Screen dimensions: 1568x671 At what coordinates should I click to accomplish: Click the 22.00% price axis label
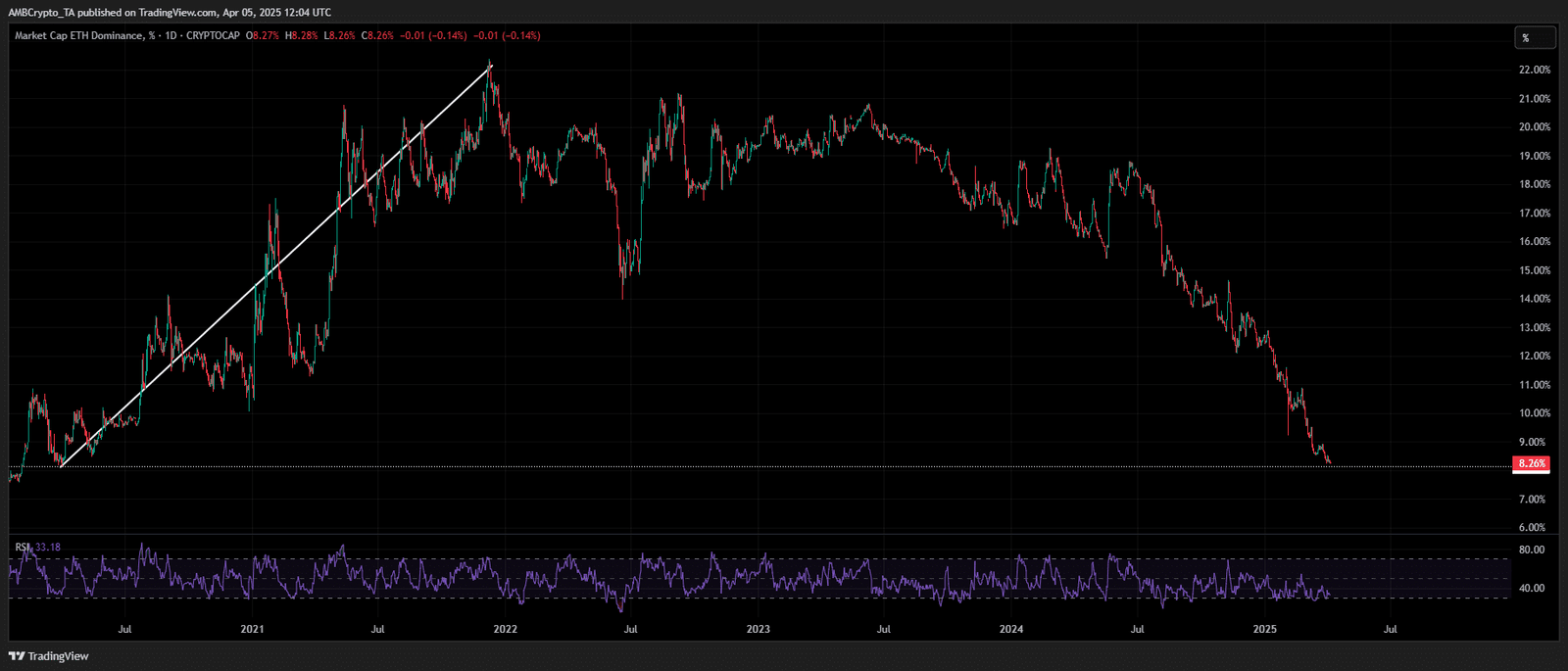pos(1534,71)
